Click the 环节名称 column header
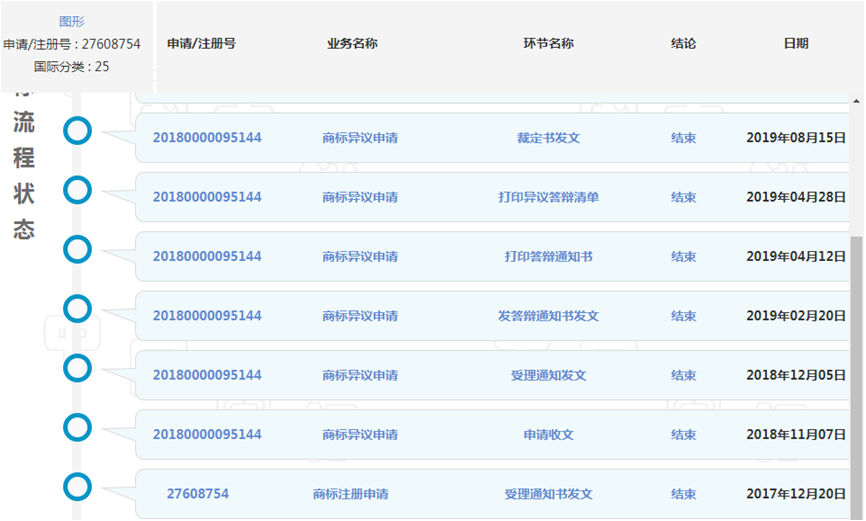Image resolution: width=866 pixels, height=521 pixels. tap(548, 44)
